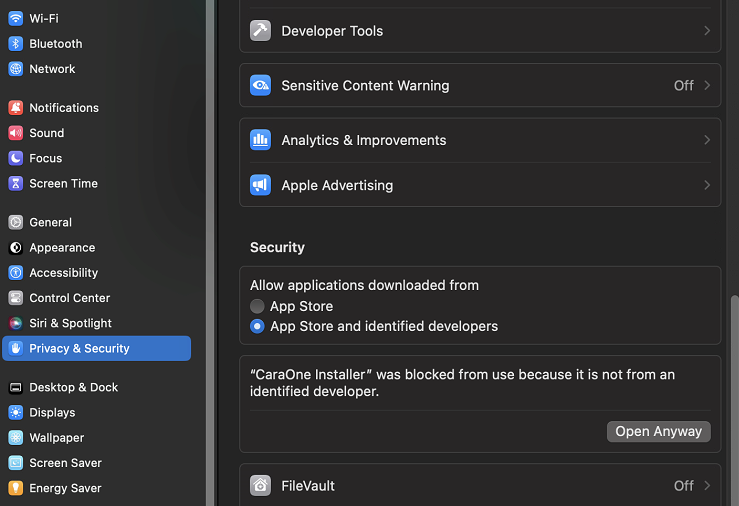Click the Analytics & Improvements chart icon

pos(260,140)
